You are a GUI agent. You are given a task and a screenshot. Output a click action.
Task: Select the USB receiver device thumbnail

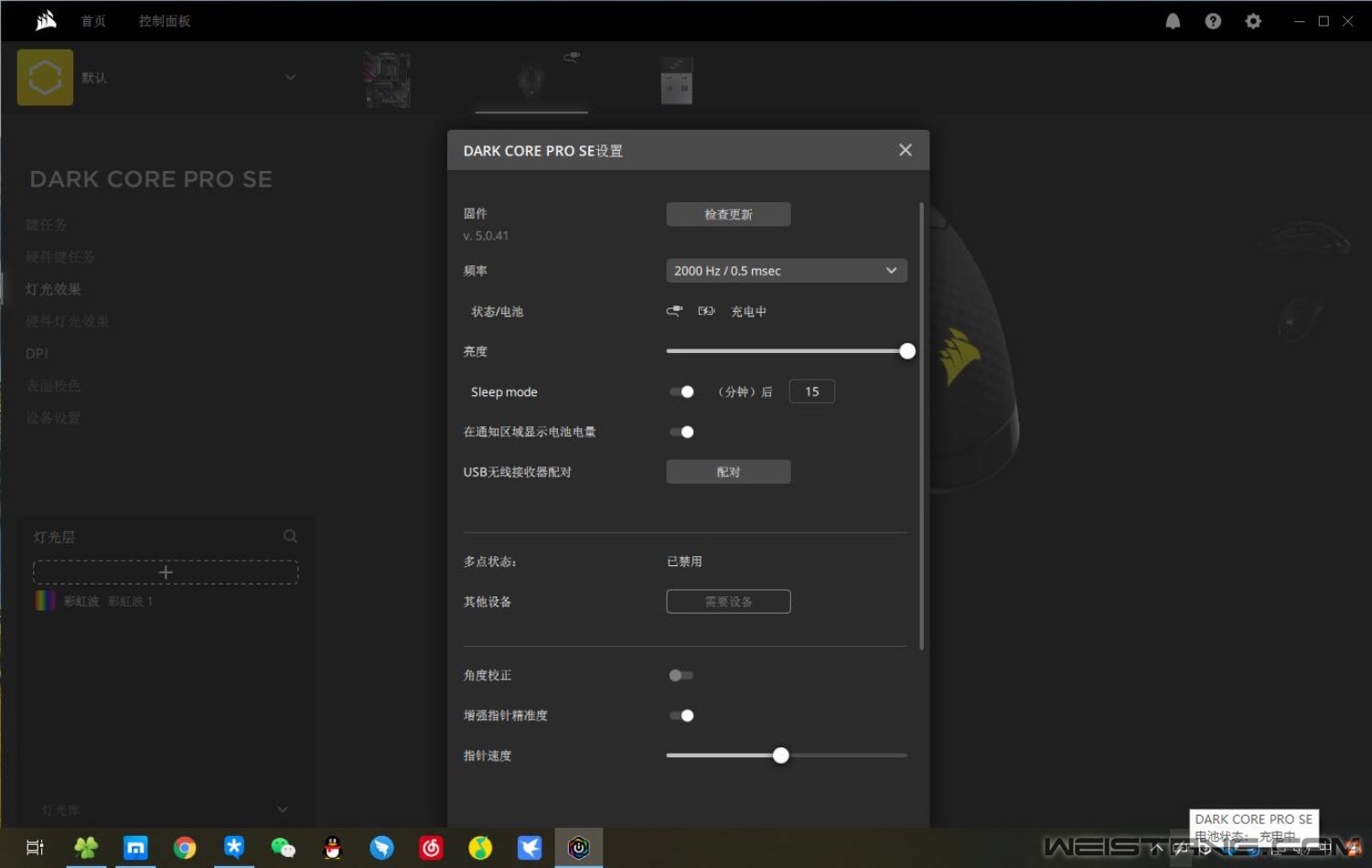click(677, 80)
